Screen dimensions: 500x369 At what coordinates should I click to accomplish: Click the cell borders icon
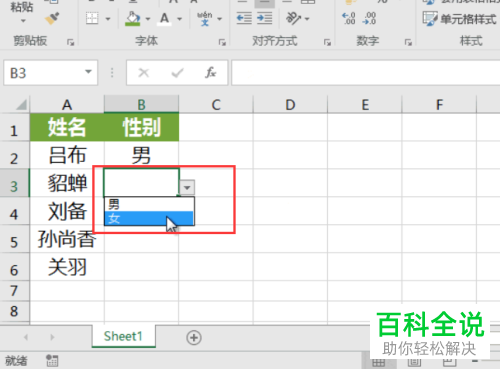(x=92, y=18)
